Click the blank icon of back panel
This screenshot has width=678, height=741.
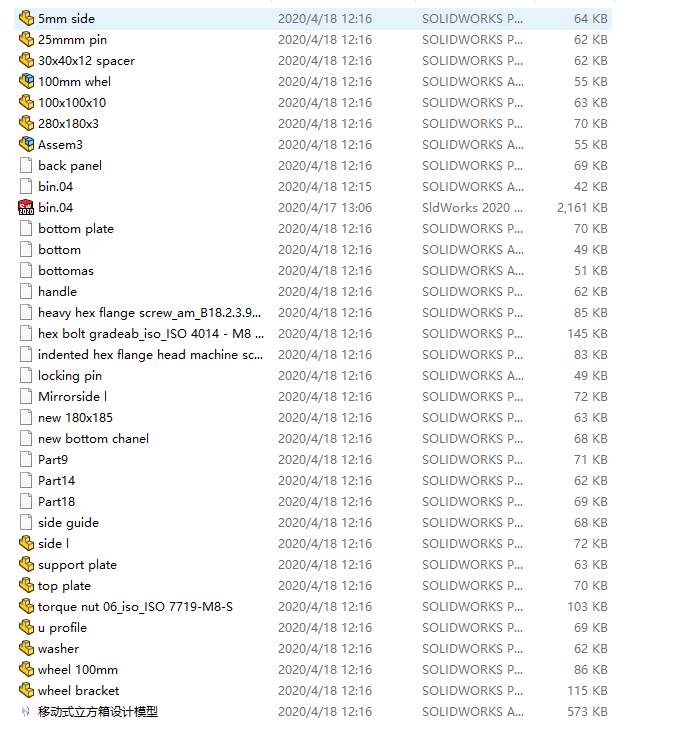(x=26, y=165)
